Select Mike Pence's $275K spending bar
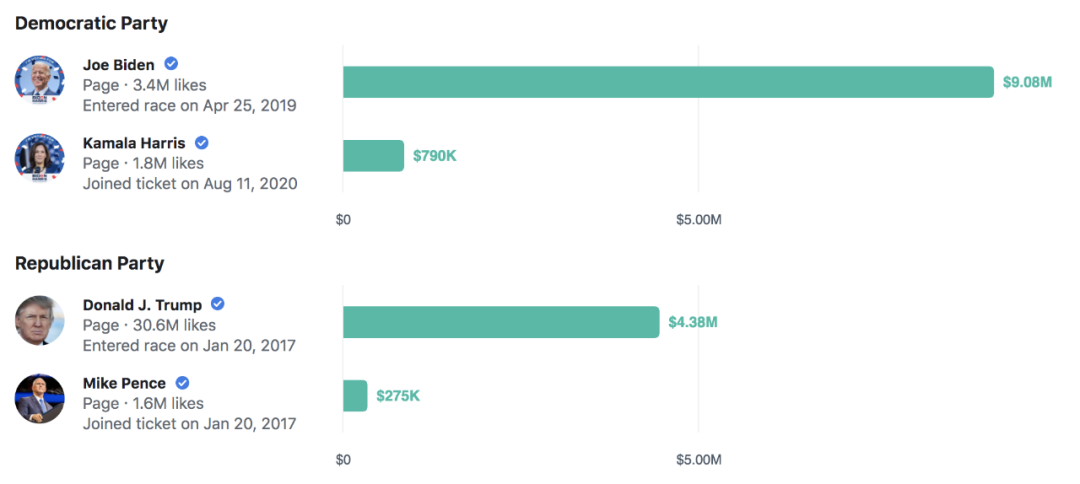 355,396
